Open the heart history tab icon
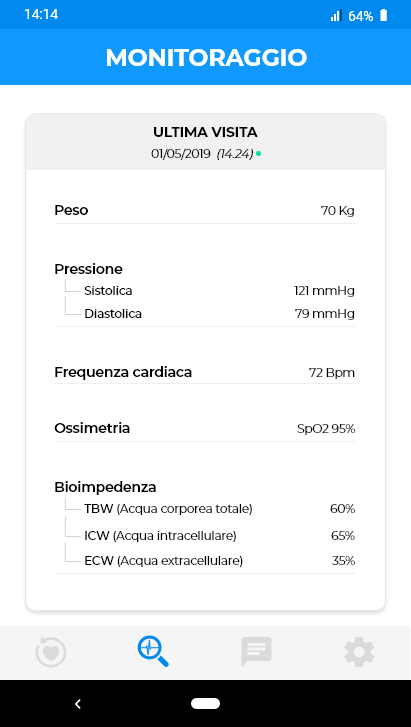Screen dimensions: 411x727 point(51,652)
